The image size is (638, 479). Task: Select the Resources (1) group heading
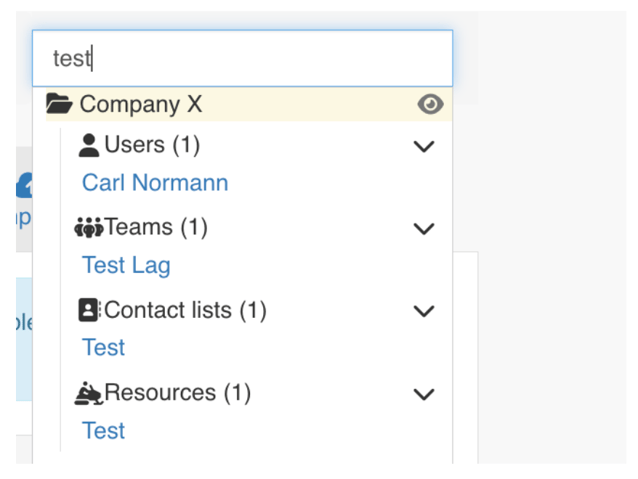[177, 393]
